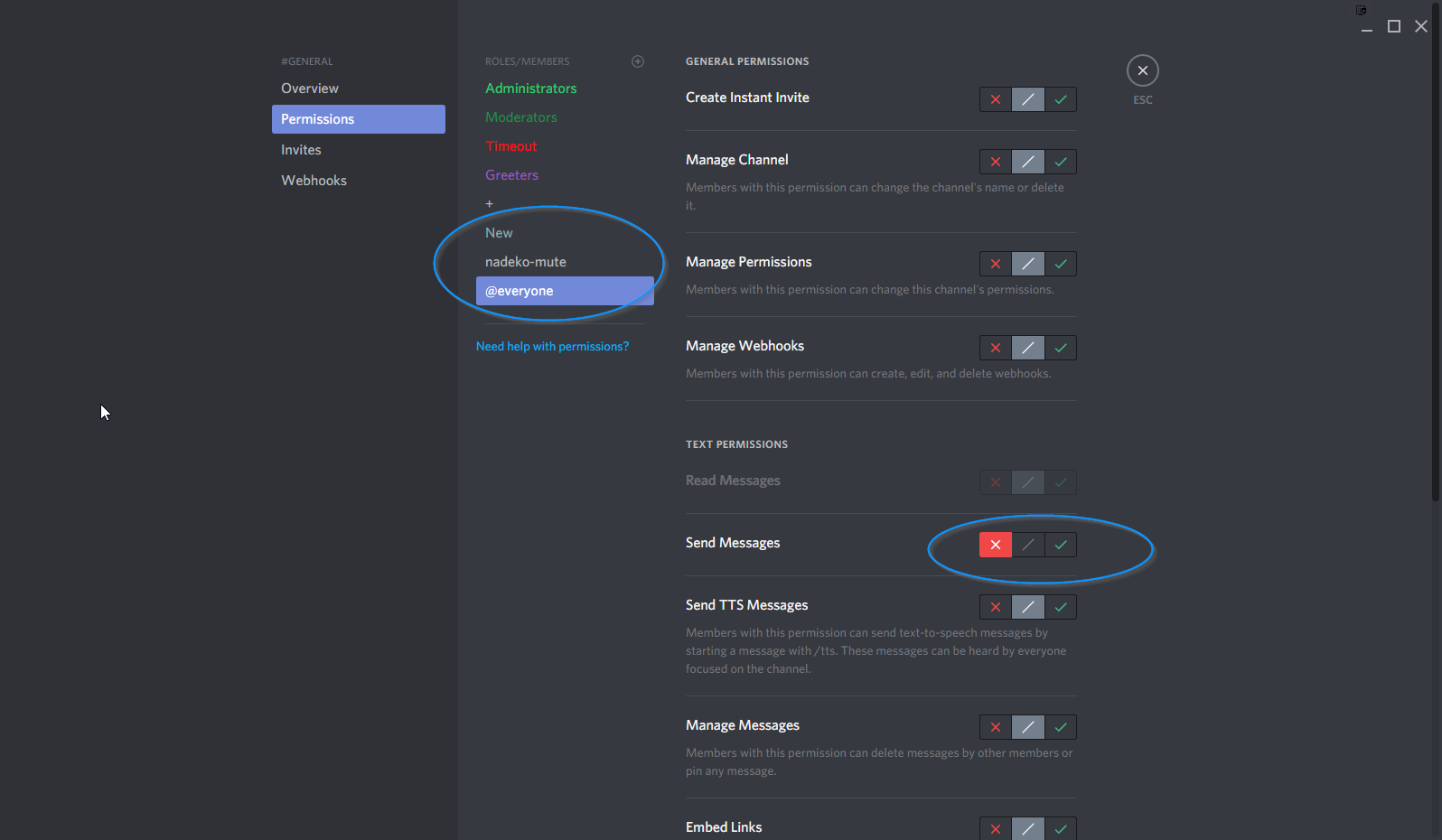The width and height of the screenshot is (1442, 840).
Task: Allow Send Messages with green checkmark
Action: pyautogui.click(x=1061, y=545)
